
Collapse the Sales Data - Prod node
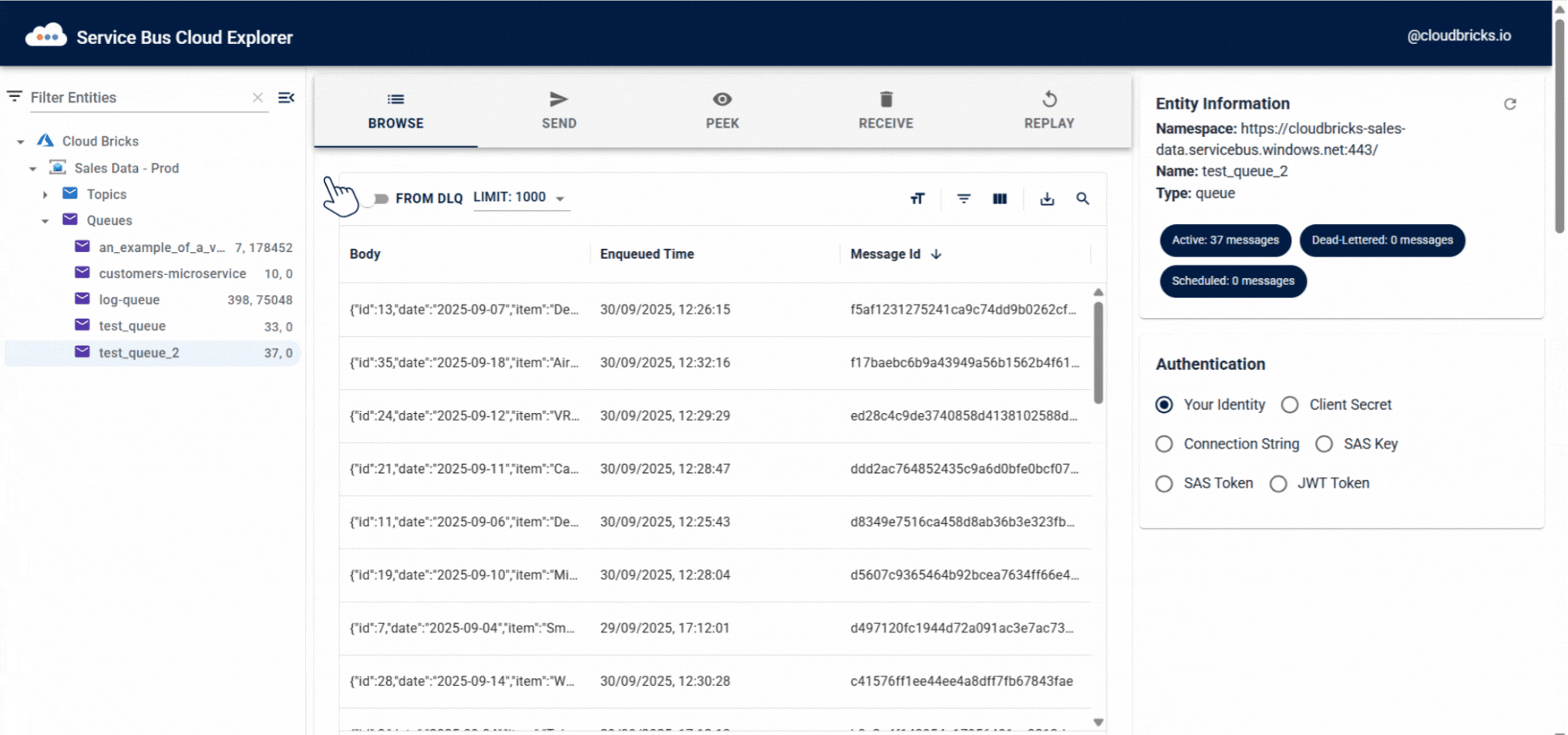pos(32,168)
